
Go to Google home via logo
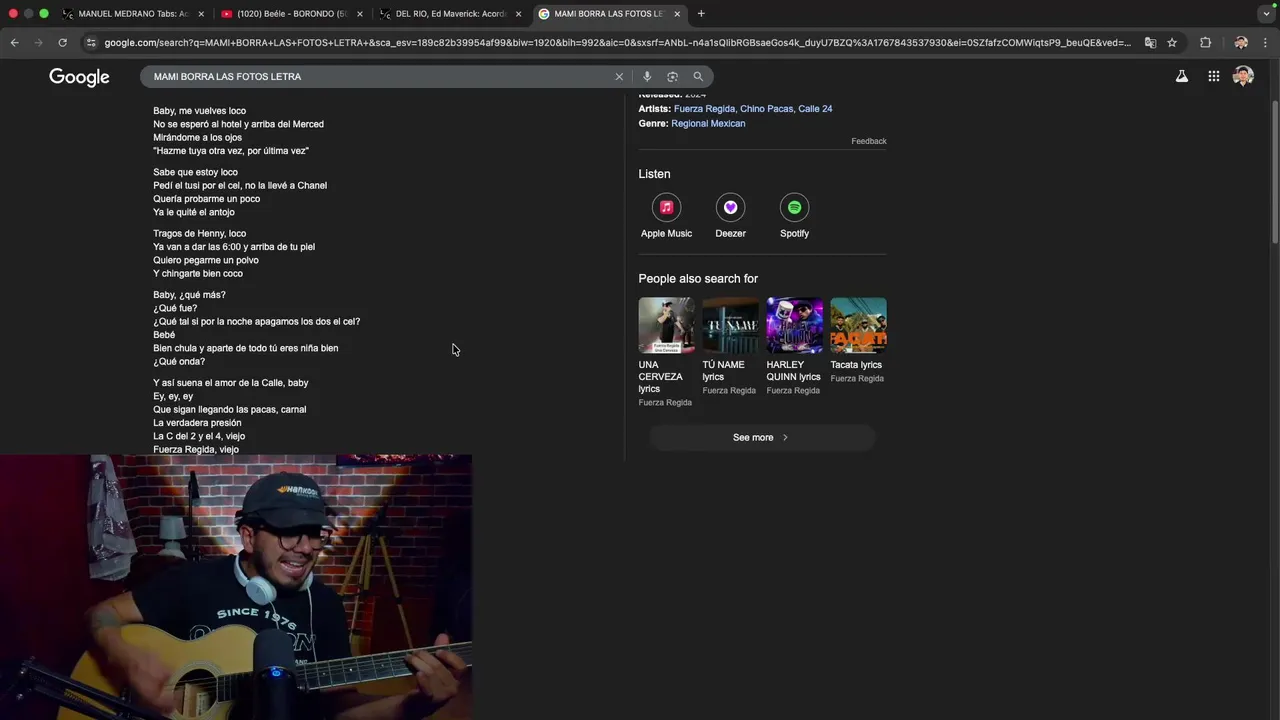pos(79,77)
